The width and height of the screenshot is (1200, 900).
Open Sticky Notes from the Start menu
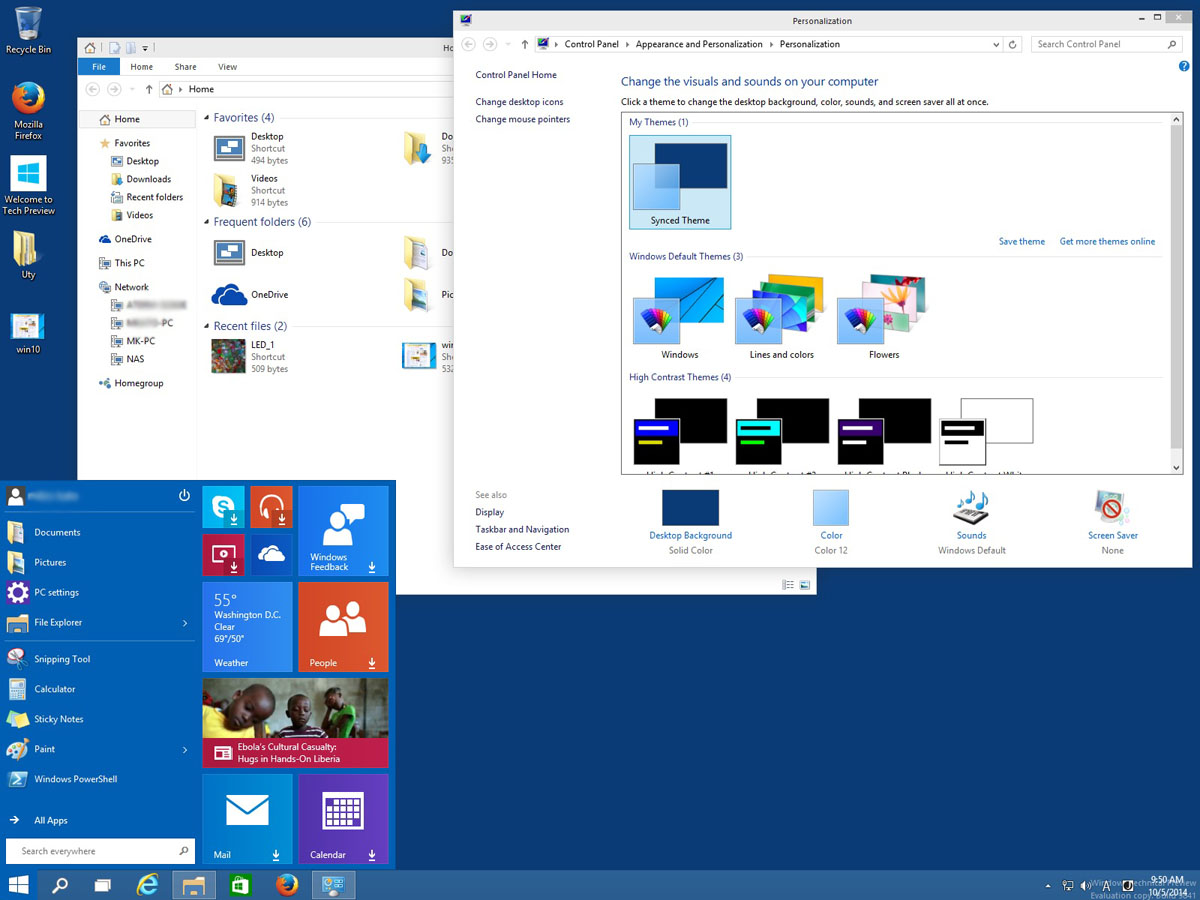point(98,719)
